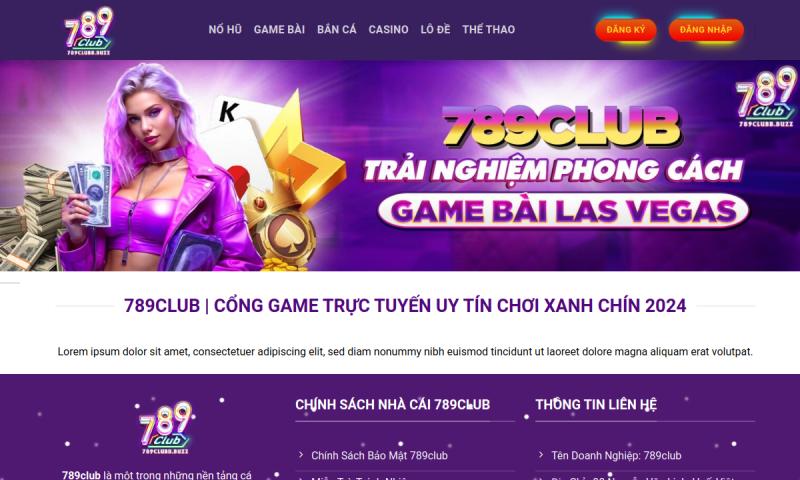The image size is (800, 480).
Task: Click the 789 Club logo in header
Action: pyautogui.click(x=89, y=31)
